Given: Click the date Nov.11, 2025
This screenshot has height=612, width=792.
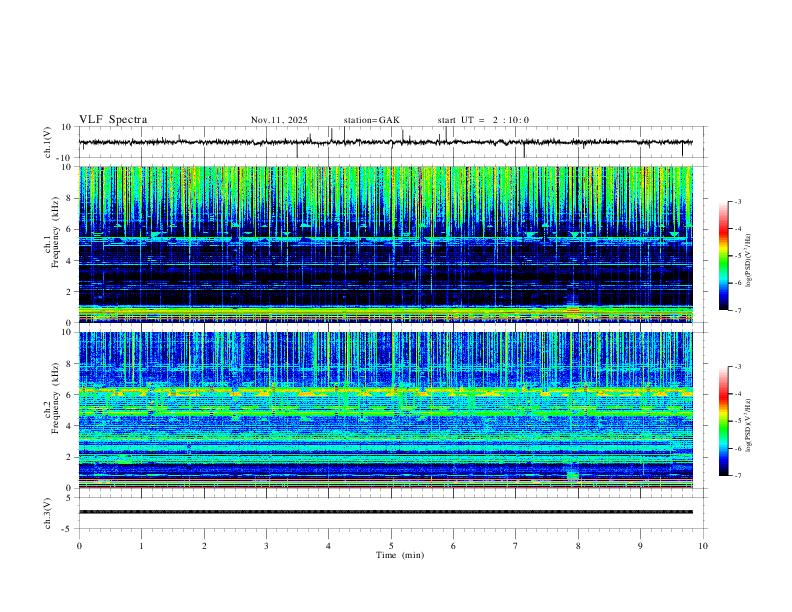Looking at the screenshot, I should [x=279, y=120].
